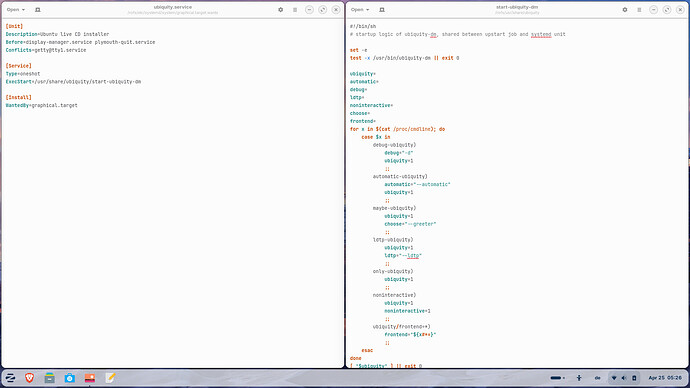Click the 'noninteractive=1' assignment line
Viewport: 690px width, 388px height.
coord(407,311)
